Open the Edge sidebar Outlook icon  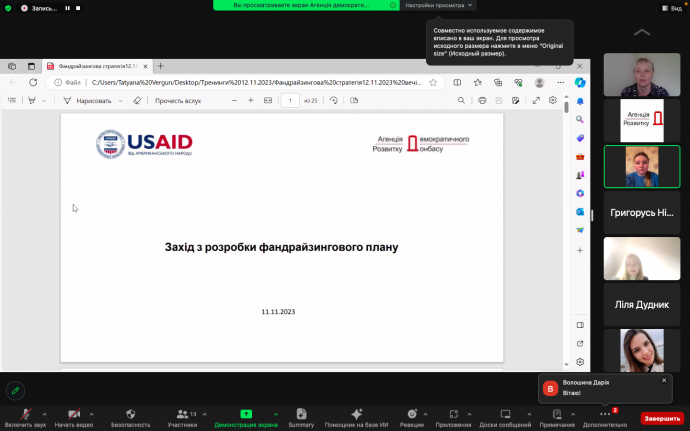pos(580,212)
